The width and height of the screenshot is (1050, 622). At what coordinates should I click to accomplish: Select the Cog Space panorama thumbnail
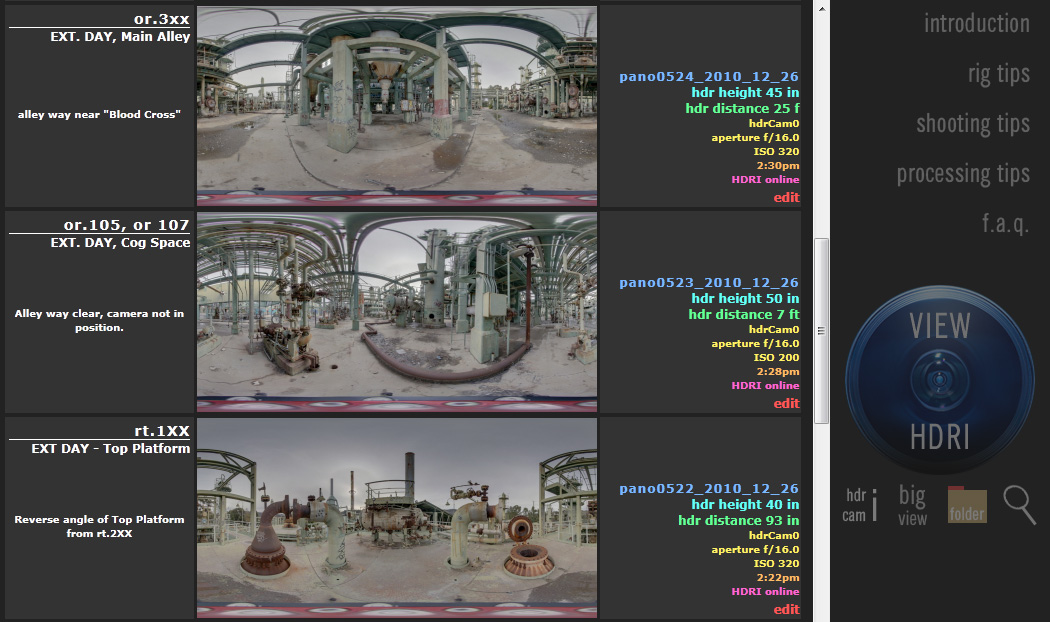point(396,312)
